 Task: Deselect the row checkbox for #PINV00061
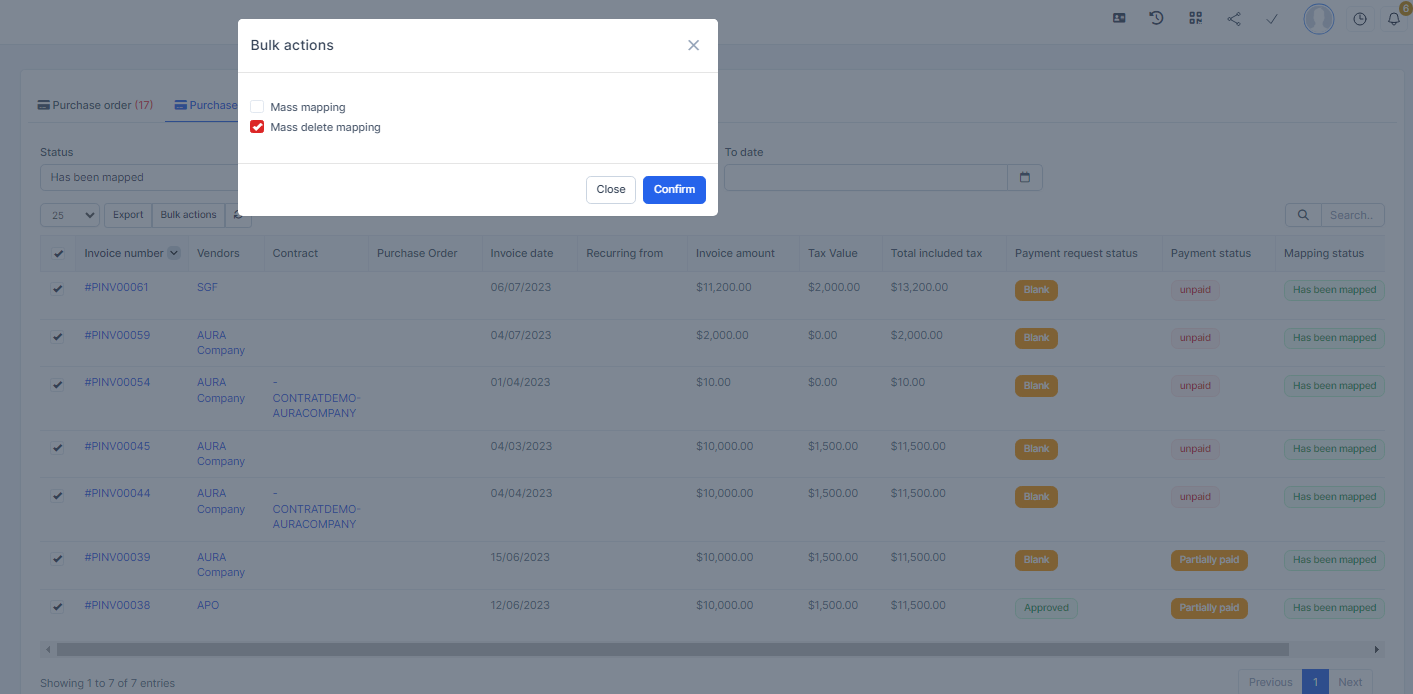point(58,289)
